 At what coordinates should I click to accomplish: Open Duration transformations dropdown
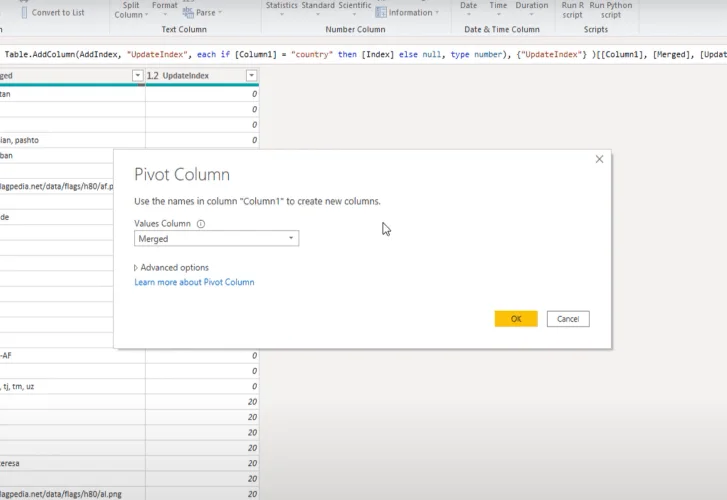pos(532,9)
